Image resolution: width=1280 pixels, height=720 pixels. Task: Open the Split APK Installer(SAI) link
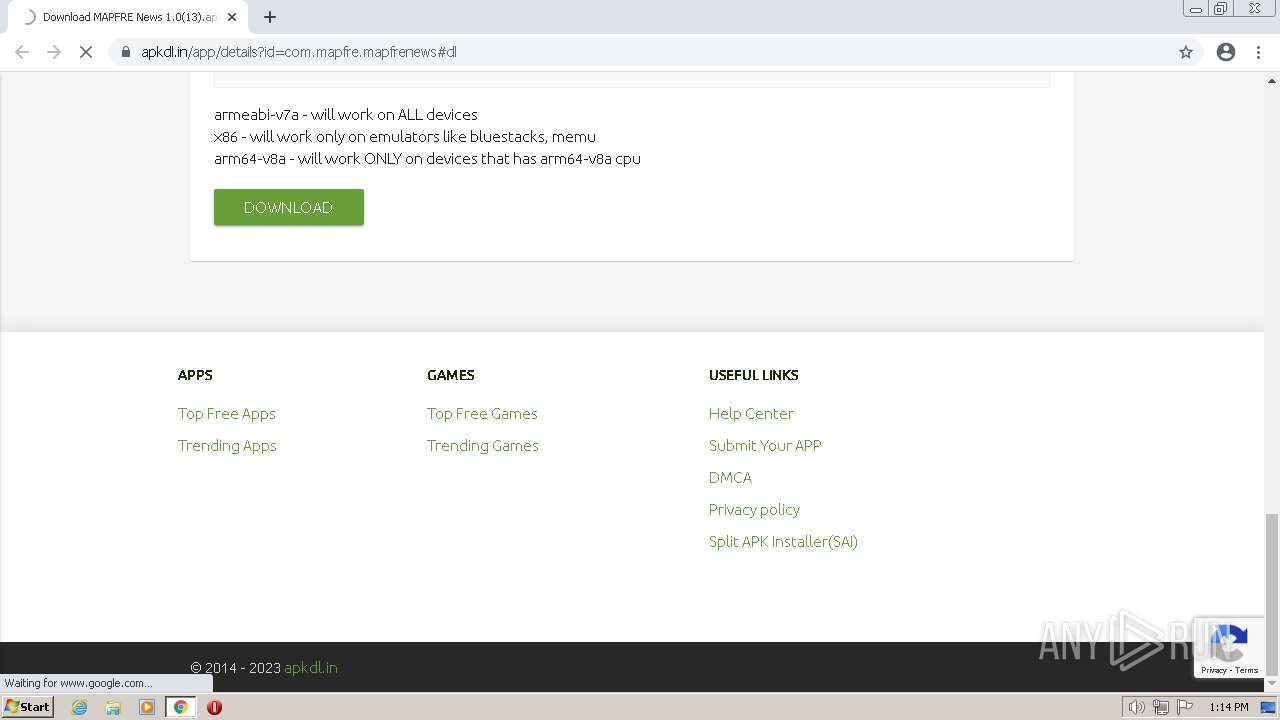click(x=783, y=541)
